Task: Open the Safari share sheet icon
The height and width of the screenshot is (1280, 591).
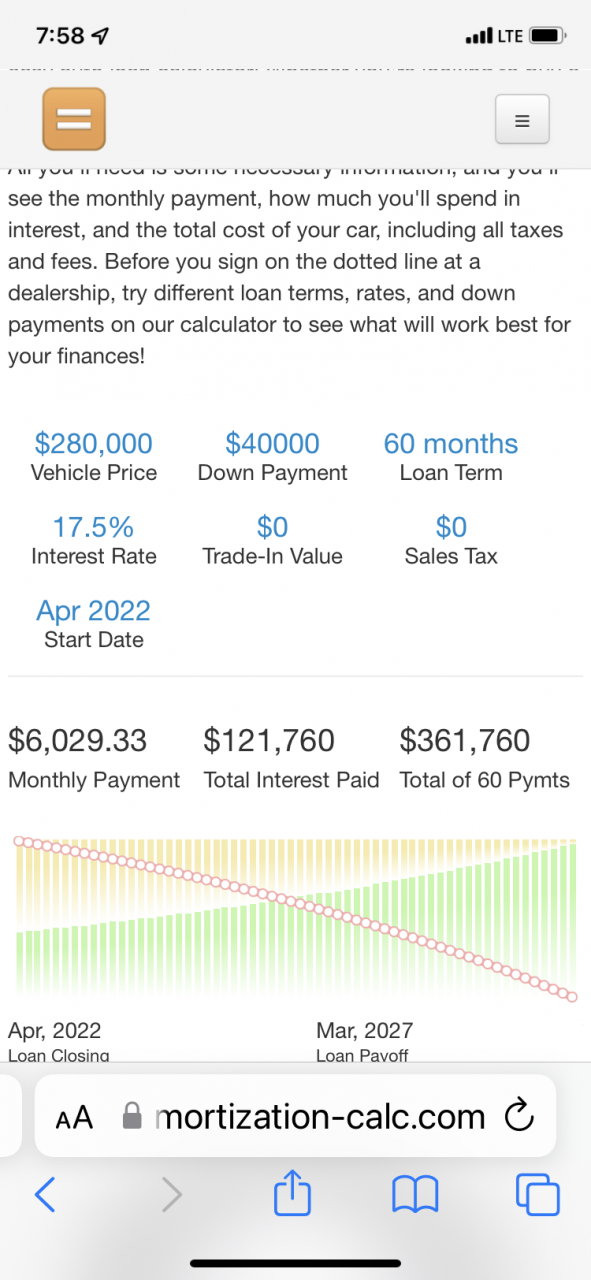Action: [293, 1192]
